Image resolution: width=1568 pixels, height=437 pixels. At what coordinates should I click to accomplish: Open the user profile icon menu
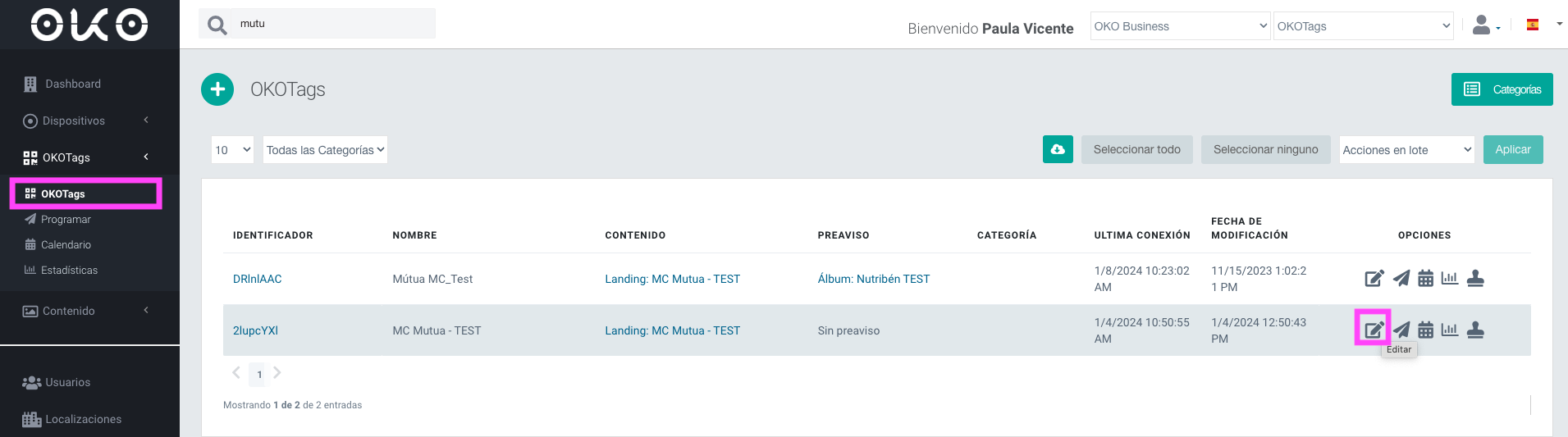click(1486, 25)
